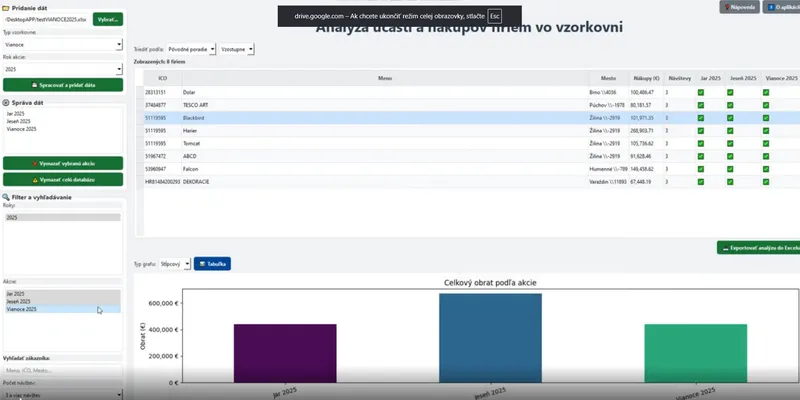Screen dimensions: 800x400
Task: Toggle Jar 2025 checkbox in Dolar row
Action: click(x=701, y=92)
